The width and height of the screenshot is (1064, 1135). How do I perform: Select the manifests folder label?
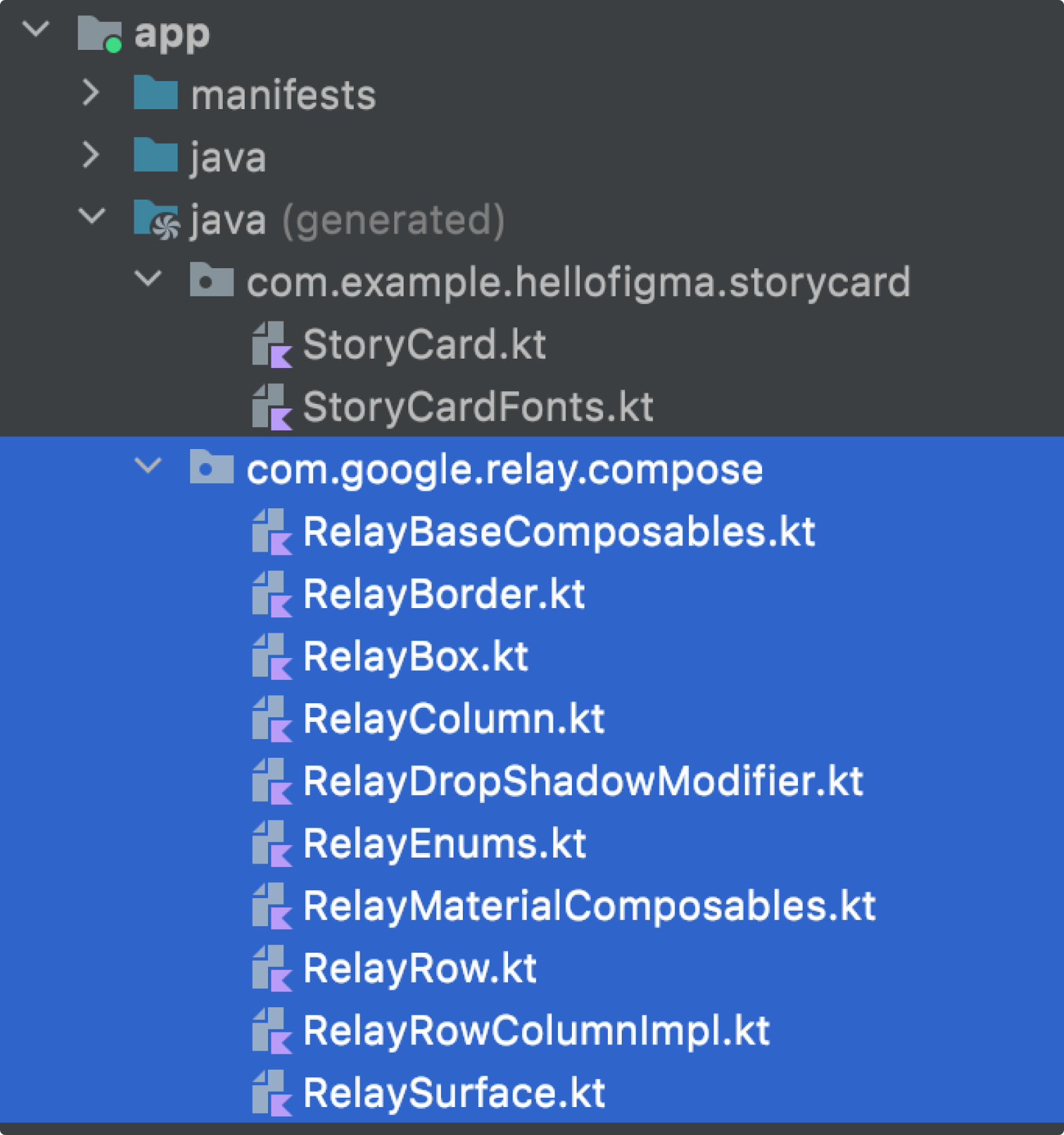click(x=283, y=94)
